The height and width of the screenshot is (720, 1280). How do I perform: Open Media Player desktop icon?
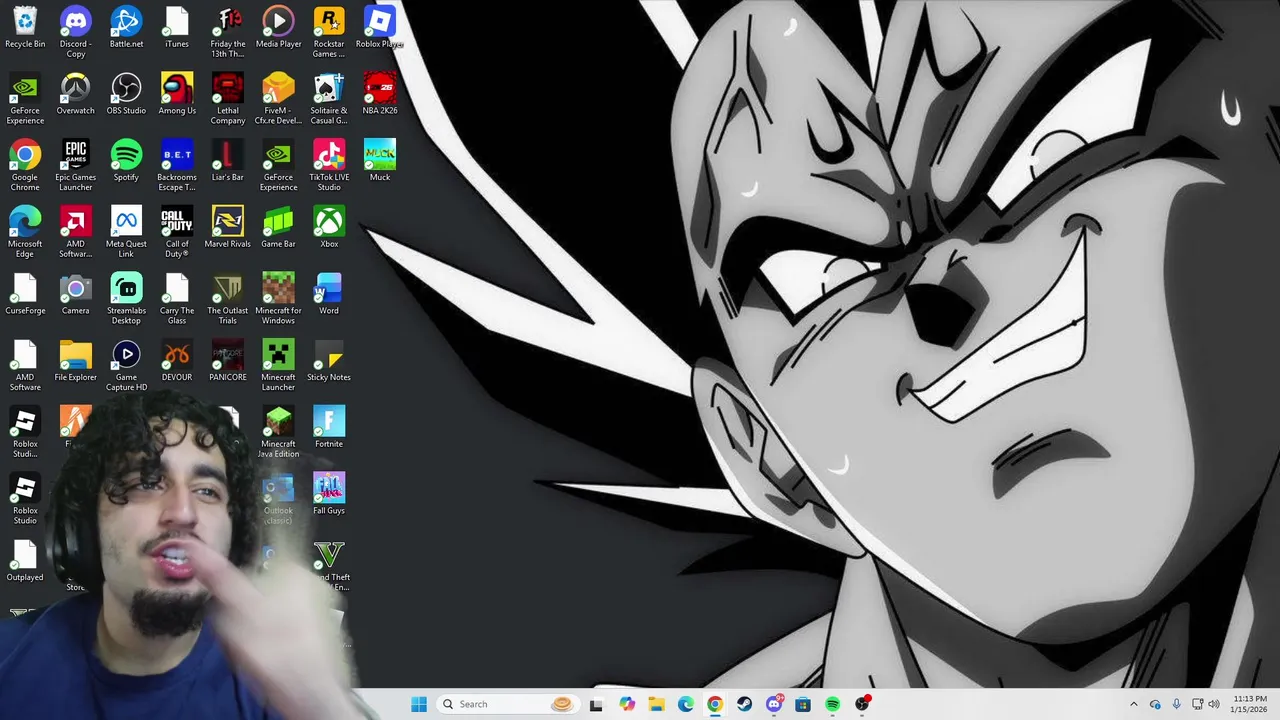[278, 28]
